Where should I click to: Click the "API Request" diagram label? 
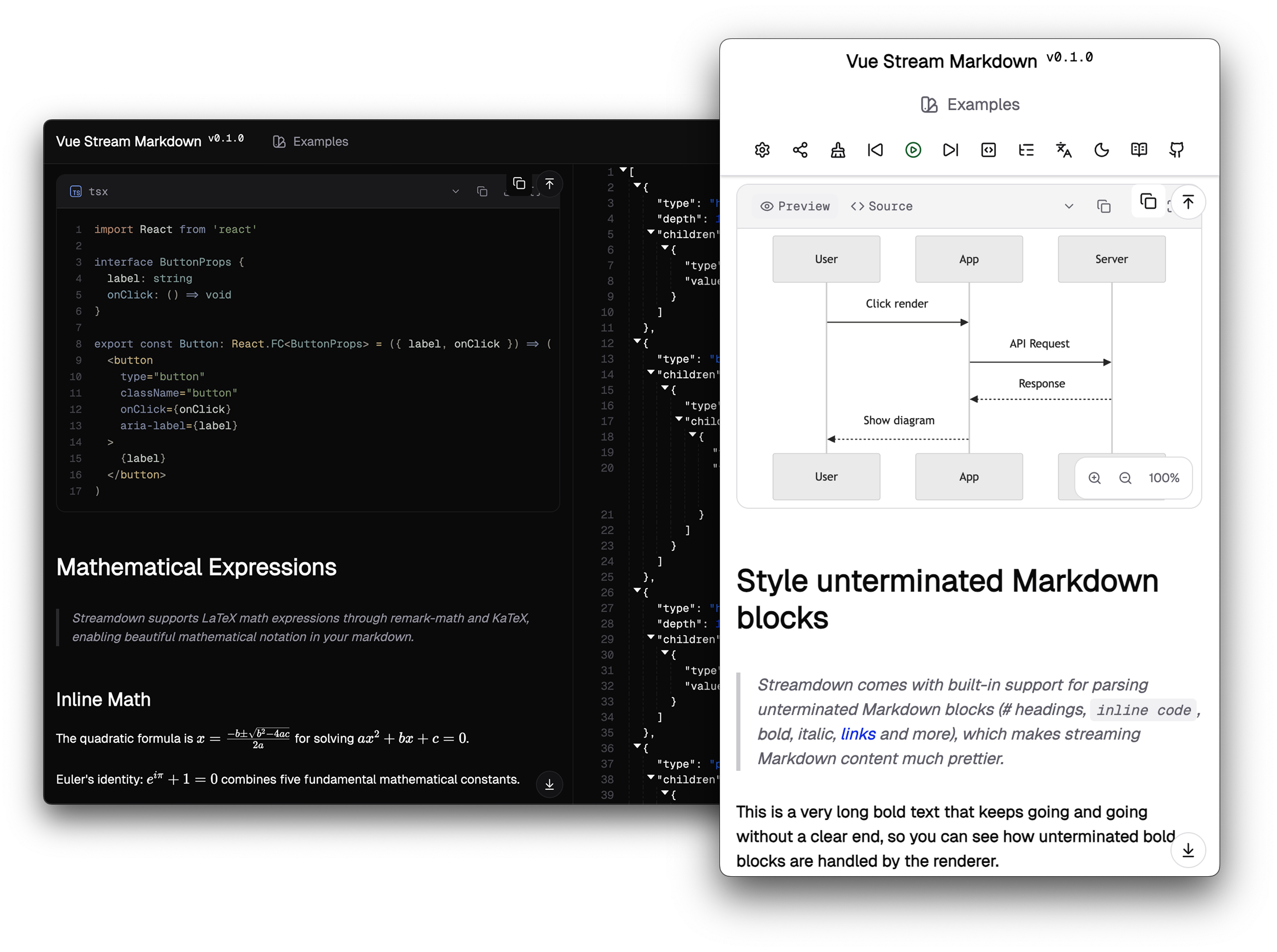tap(1039, 344)
